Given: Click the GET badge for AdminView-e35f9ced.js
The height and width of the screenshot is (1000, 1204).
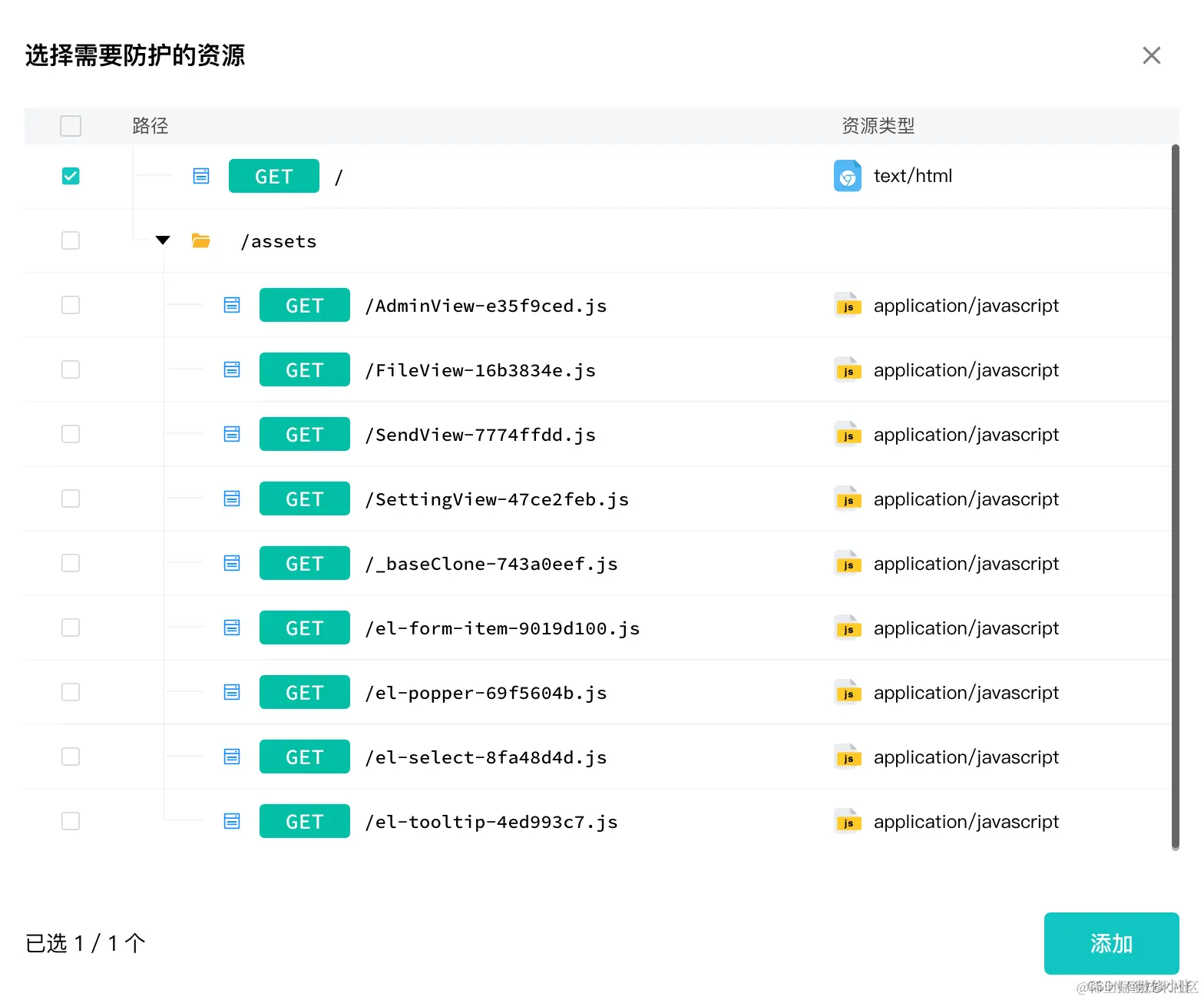Looking at the screenshot, I should 305,305.
